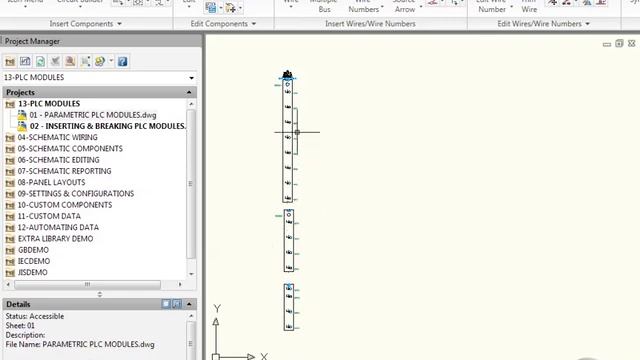Click the Refresh icon in Project Manager toolbar
The image size is (640, 360).
(x=40, y=62)
